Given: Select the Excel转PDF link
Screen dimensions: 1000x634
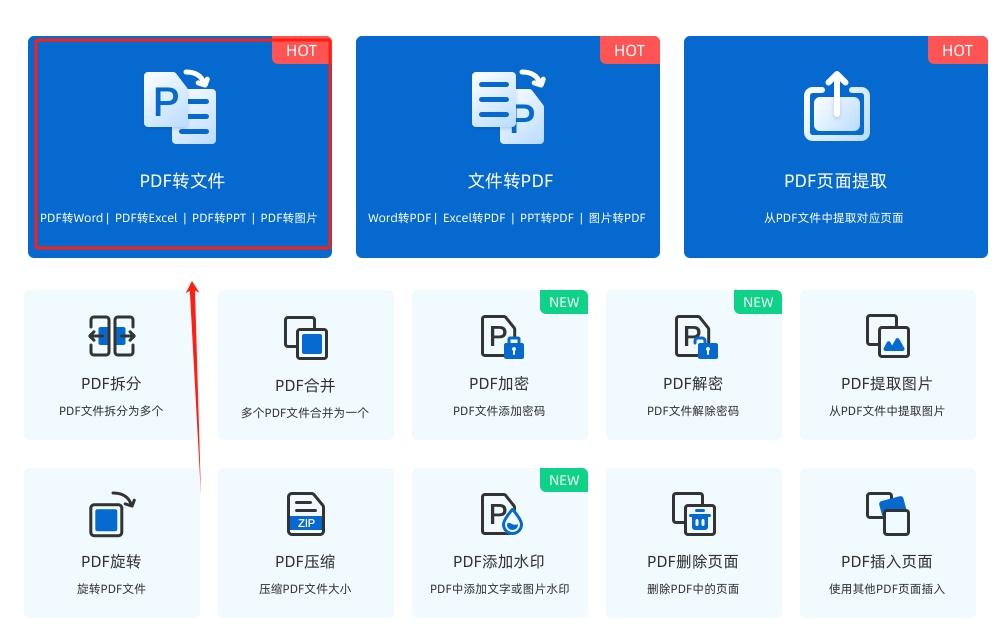Looking at the screenshot, I should click(x=475, y=217).
